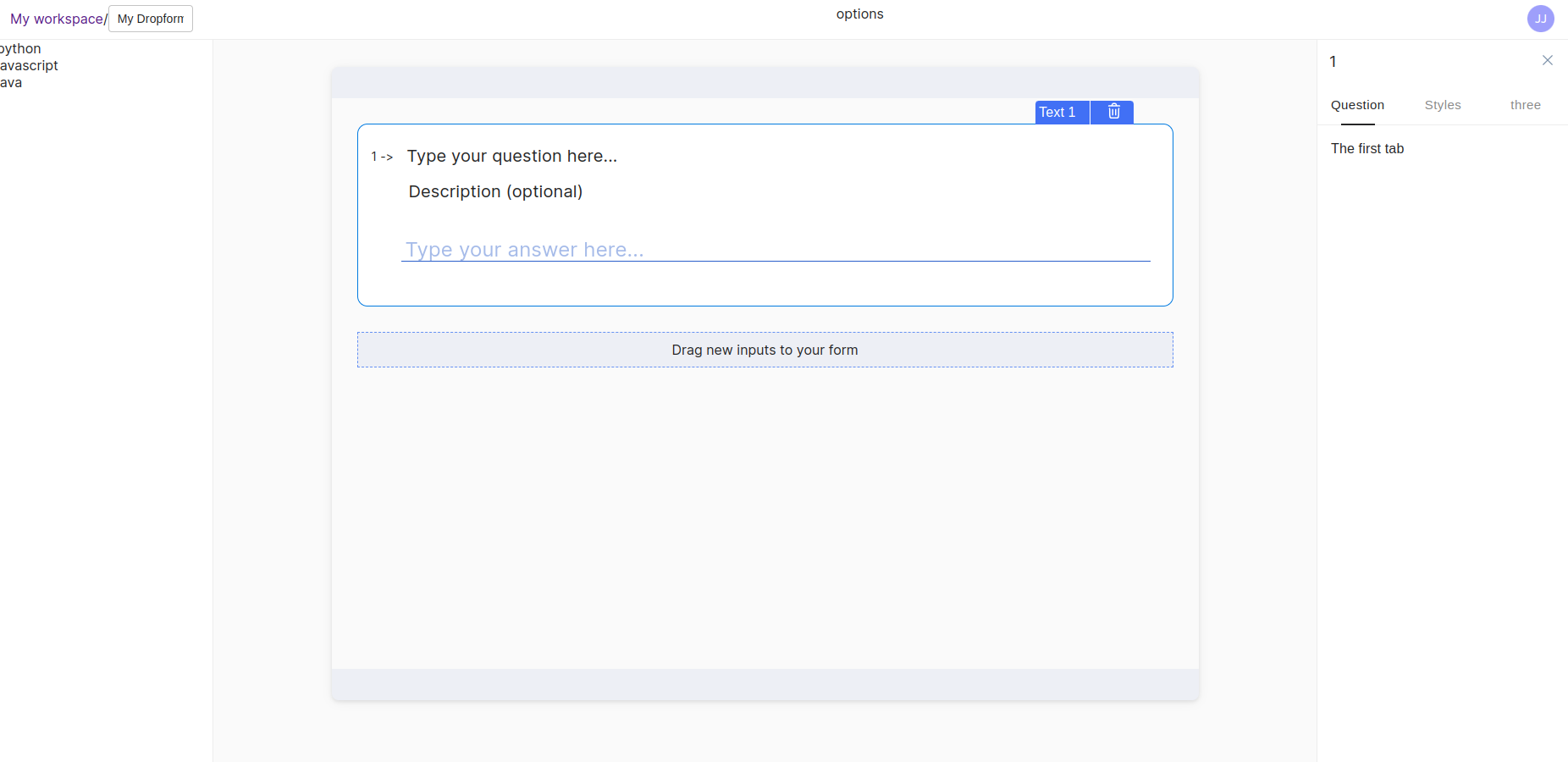Screen dimensions: 1568x762
Task: Open the three tab
Action: [x=1525, y=105]
